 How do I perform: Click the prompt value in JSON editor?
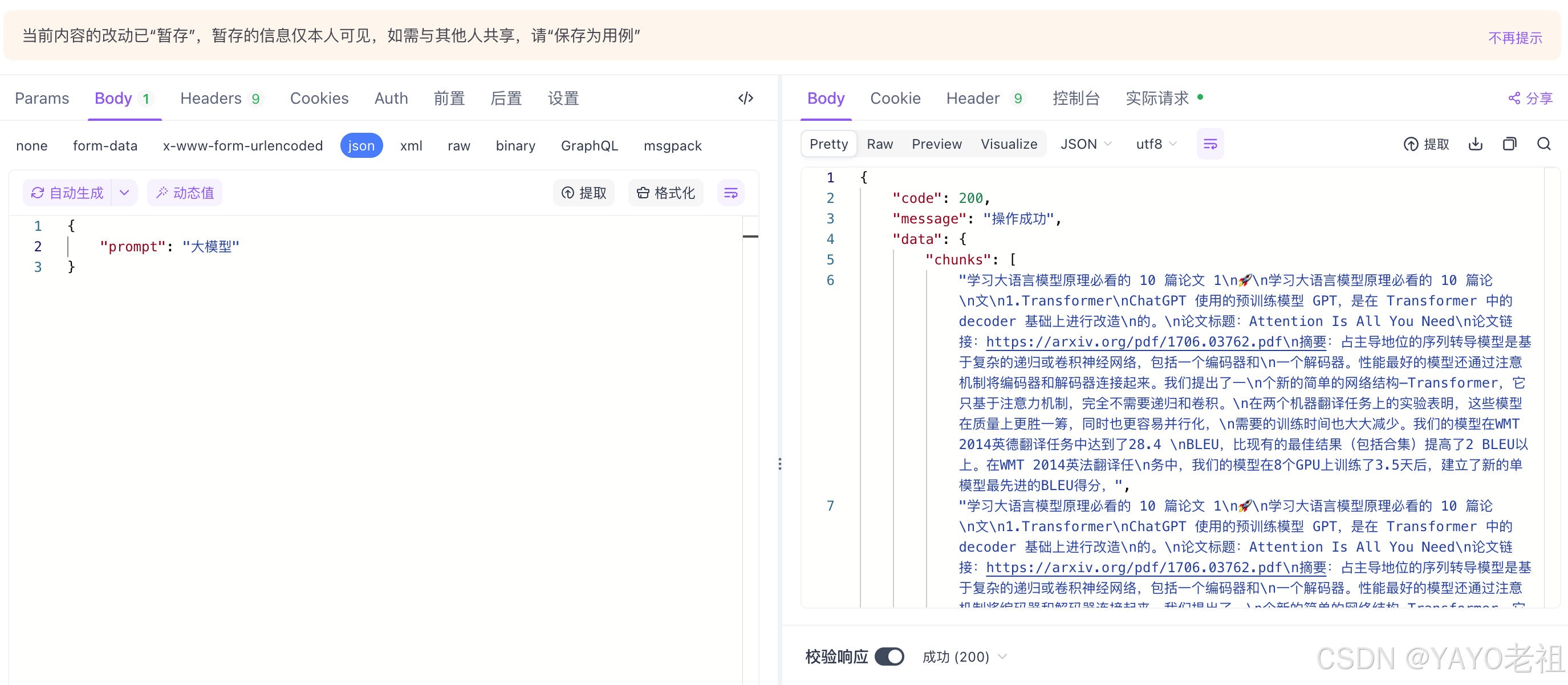tap(210, 246)
